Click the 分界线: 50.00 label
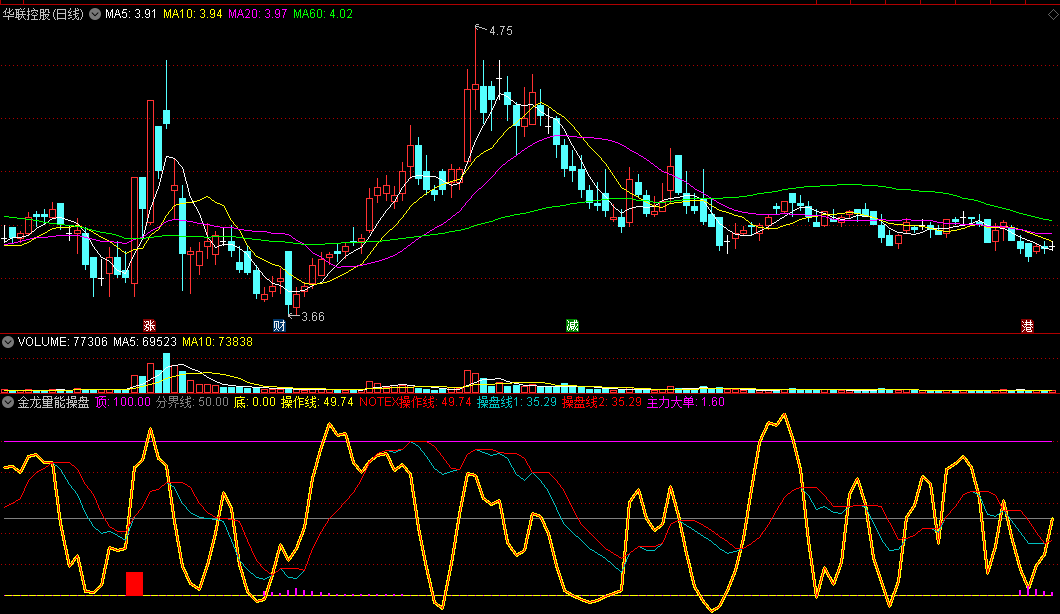Image resolution: width=1060 pixels, height=614 pixels. coord(192,402)
